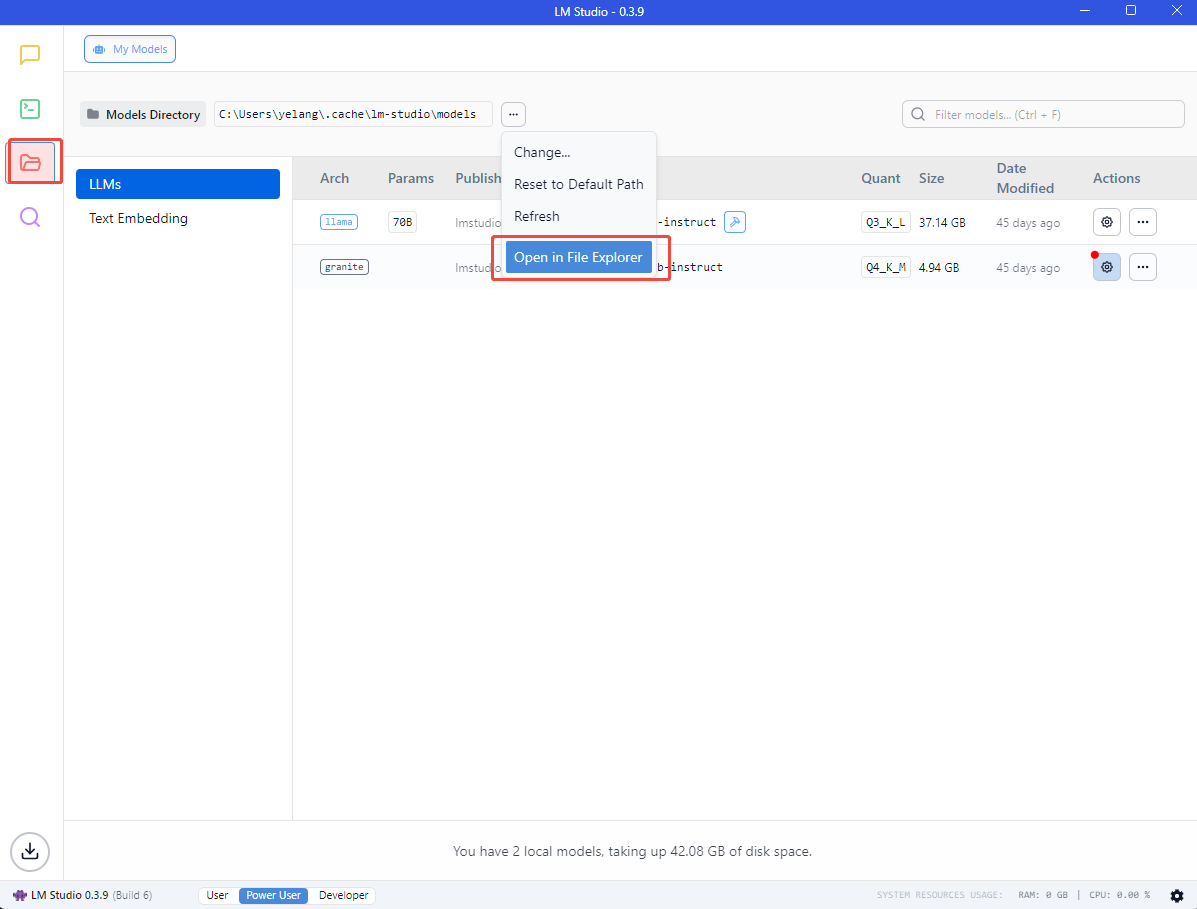Choose Open in File Explorer

pyautogui.click(x=578, y=257)
